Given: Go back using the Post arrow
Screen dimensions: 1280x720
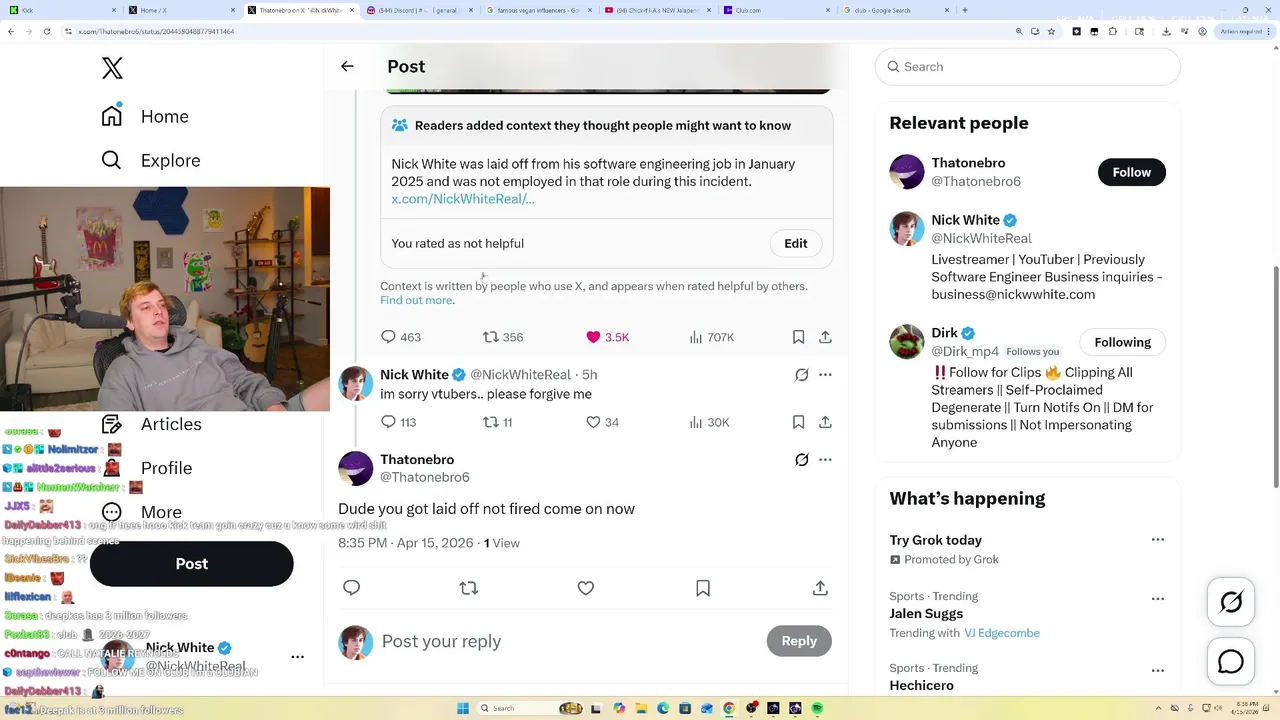Looking at the screenshot, I should pos(347,66).
